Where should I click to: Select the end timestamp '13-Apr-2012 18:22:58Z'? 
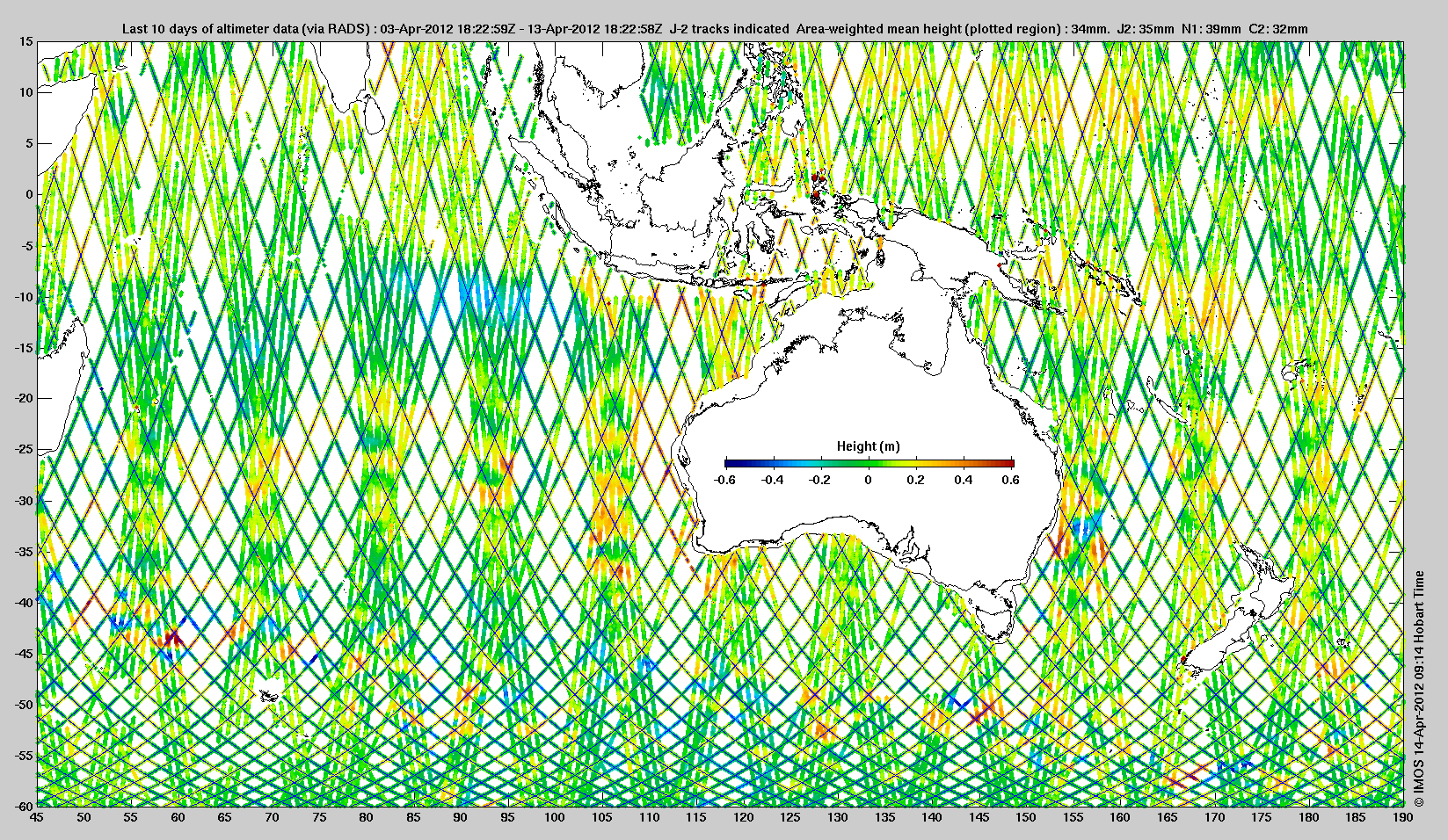tap(593, 29)
